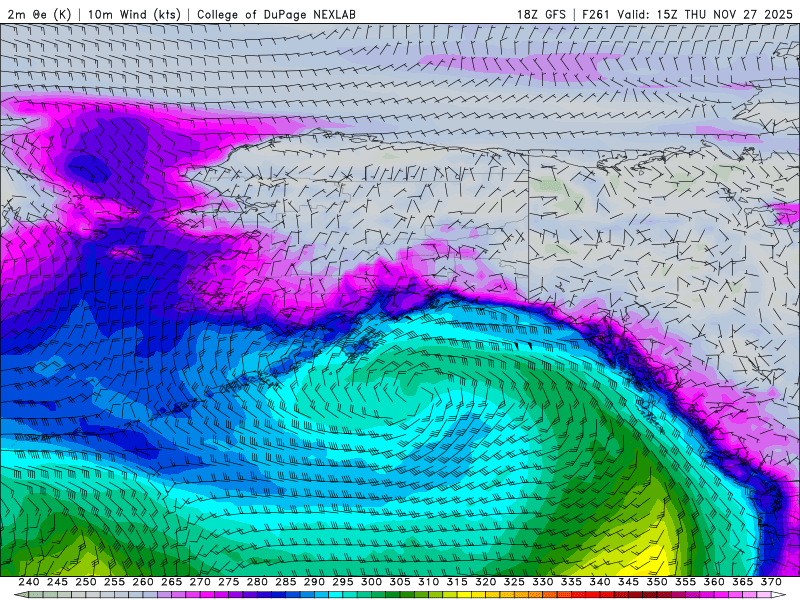Click the 310 color scale label
The height and width of the screenshot is (600, 800).
pyautogui.click(x=429, y=582)
